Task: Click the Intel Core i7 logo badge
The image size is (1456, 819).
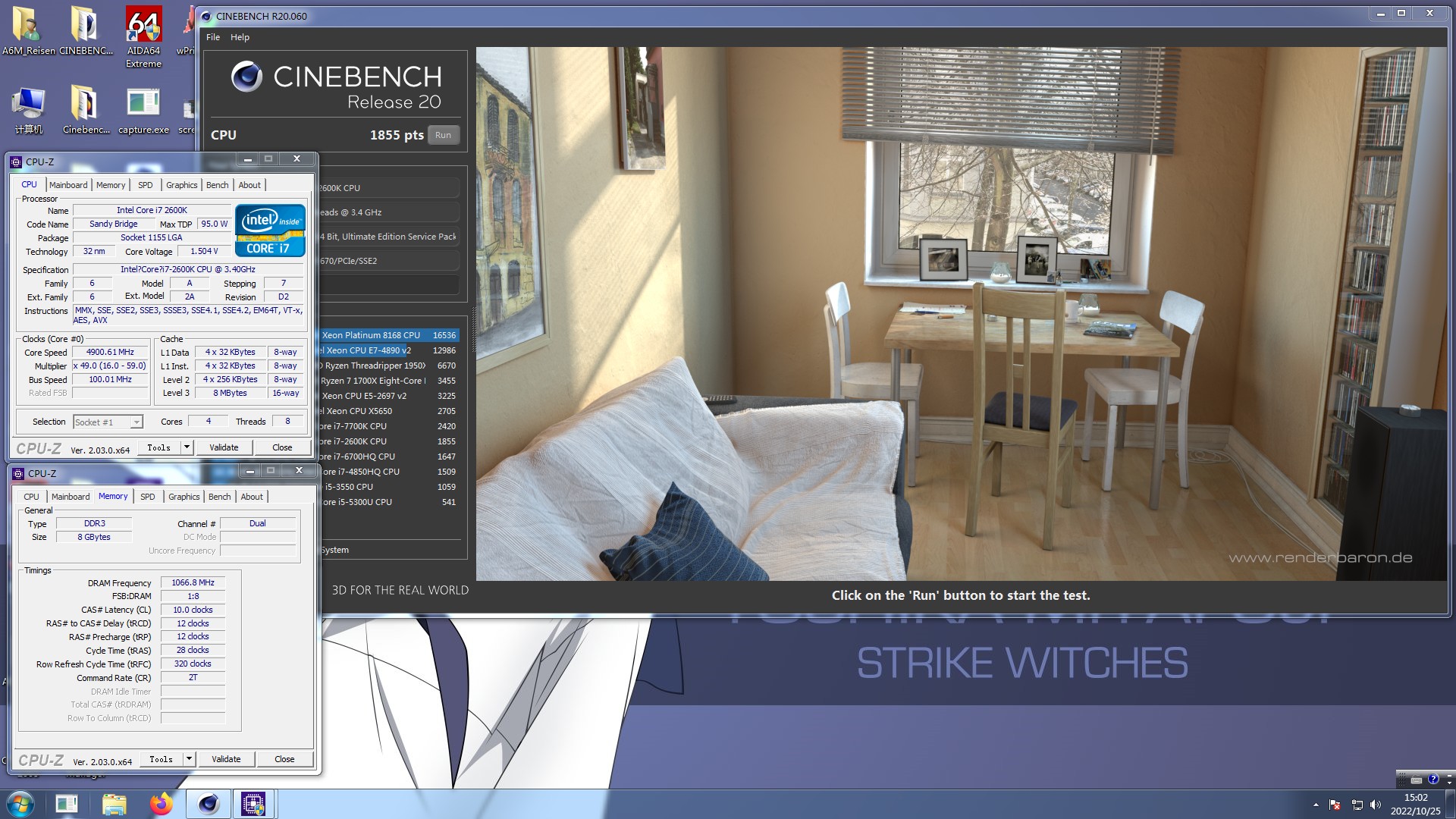Action: tap(270, 231)
